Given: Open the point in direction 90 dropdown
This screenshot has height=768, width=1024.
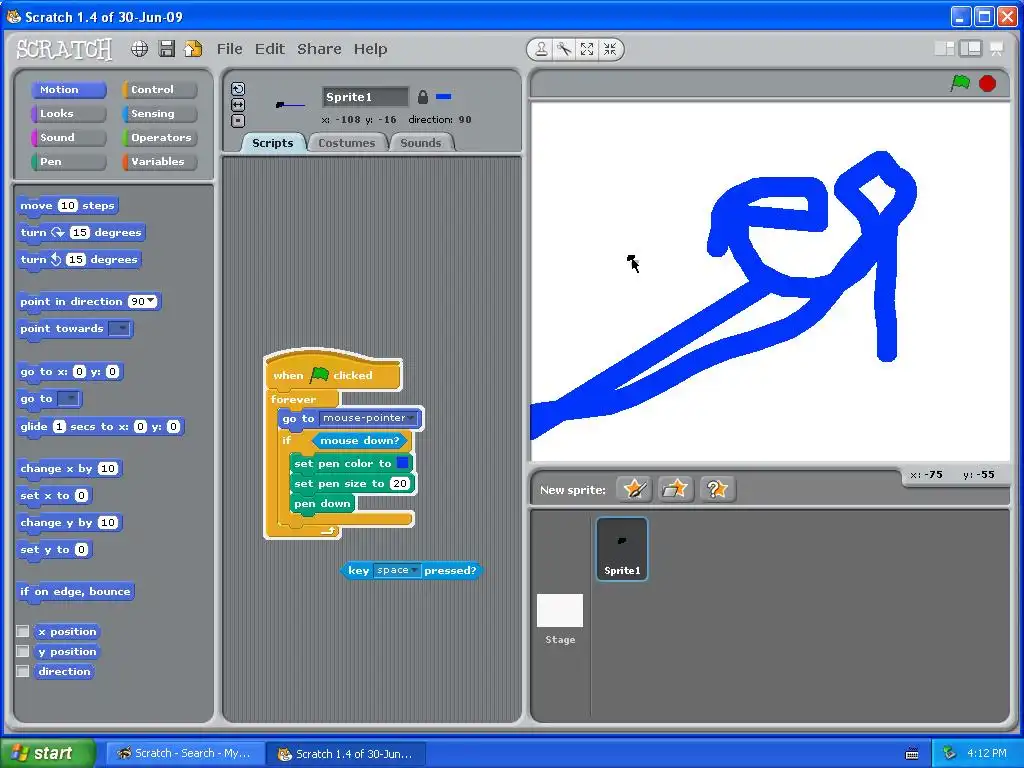Looking at the screenshot, I should 152,300.
